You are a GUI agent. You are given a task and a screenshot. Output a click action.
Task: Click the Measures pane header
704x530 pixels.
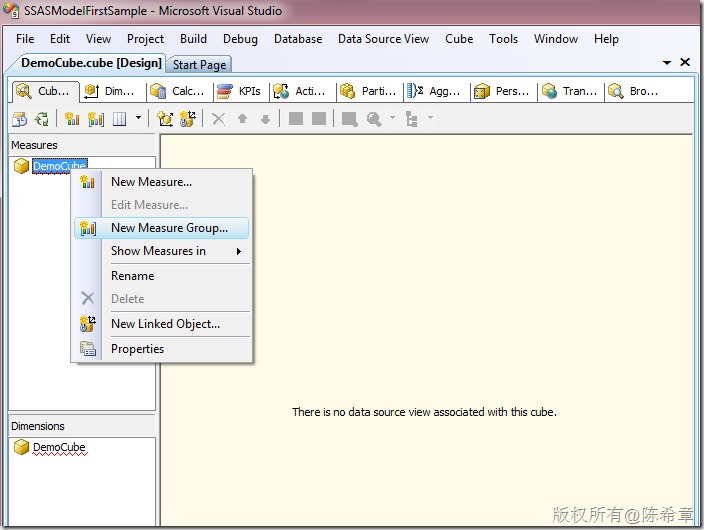[82, 145]
